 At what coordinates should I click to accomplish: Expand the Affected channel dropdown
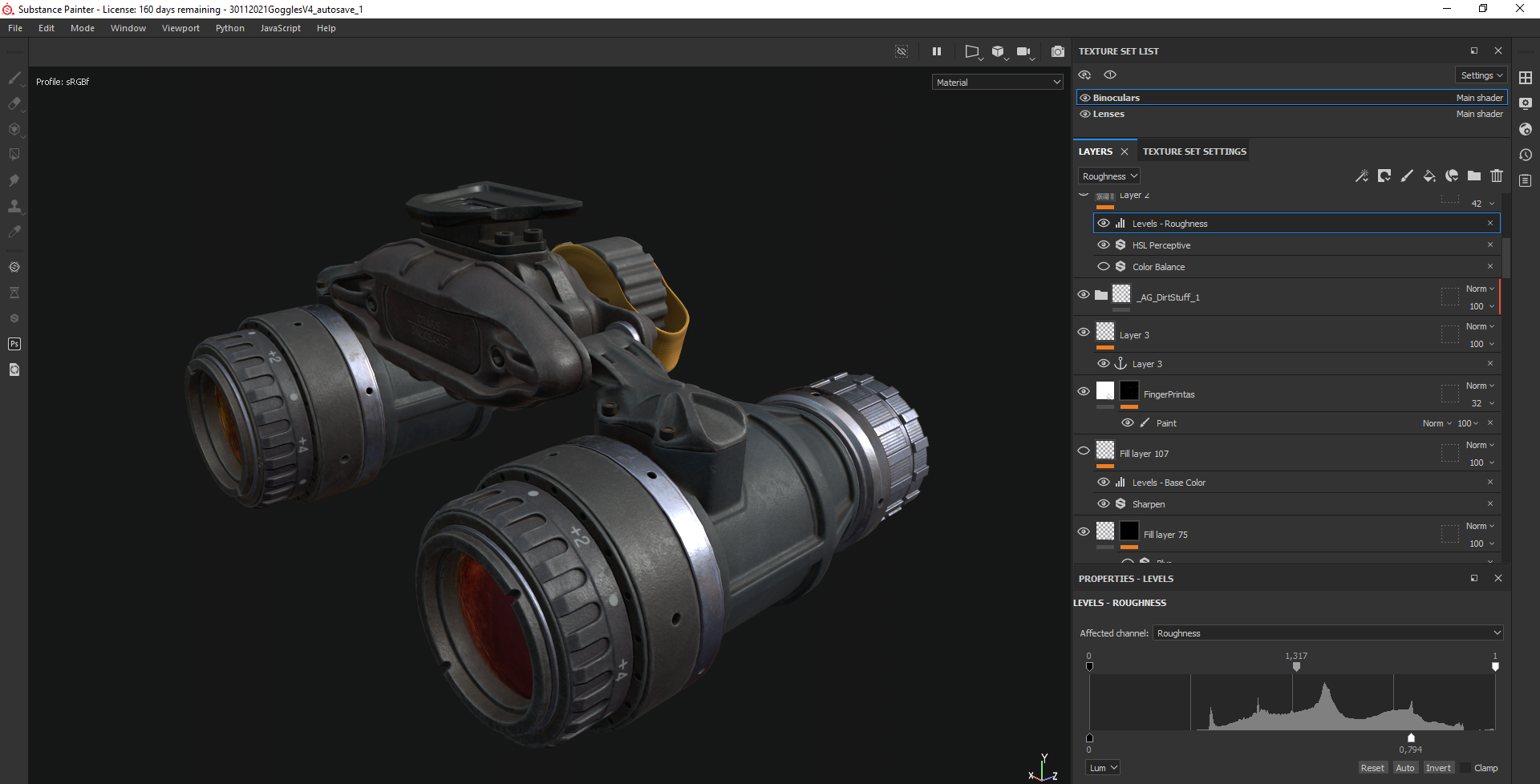click(1327, 633)
